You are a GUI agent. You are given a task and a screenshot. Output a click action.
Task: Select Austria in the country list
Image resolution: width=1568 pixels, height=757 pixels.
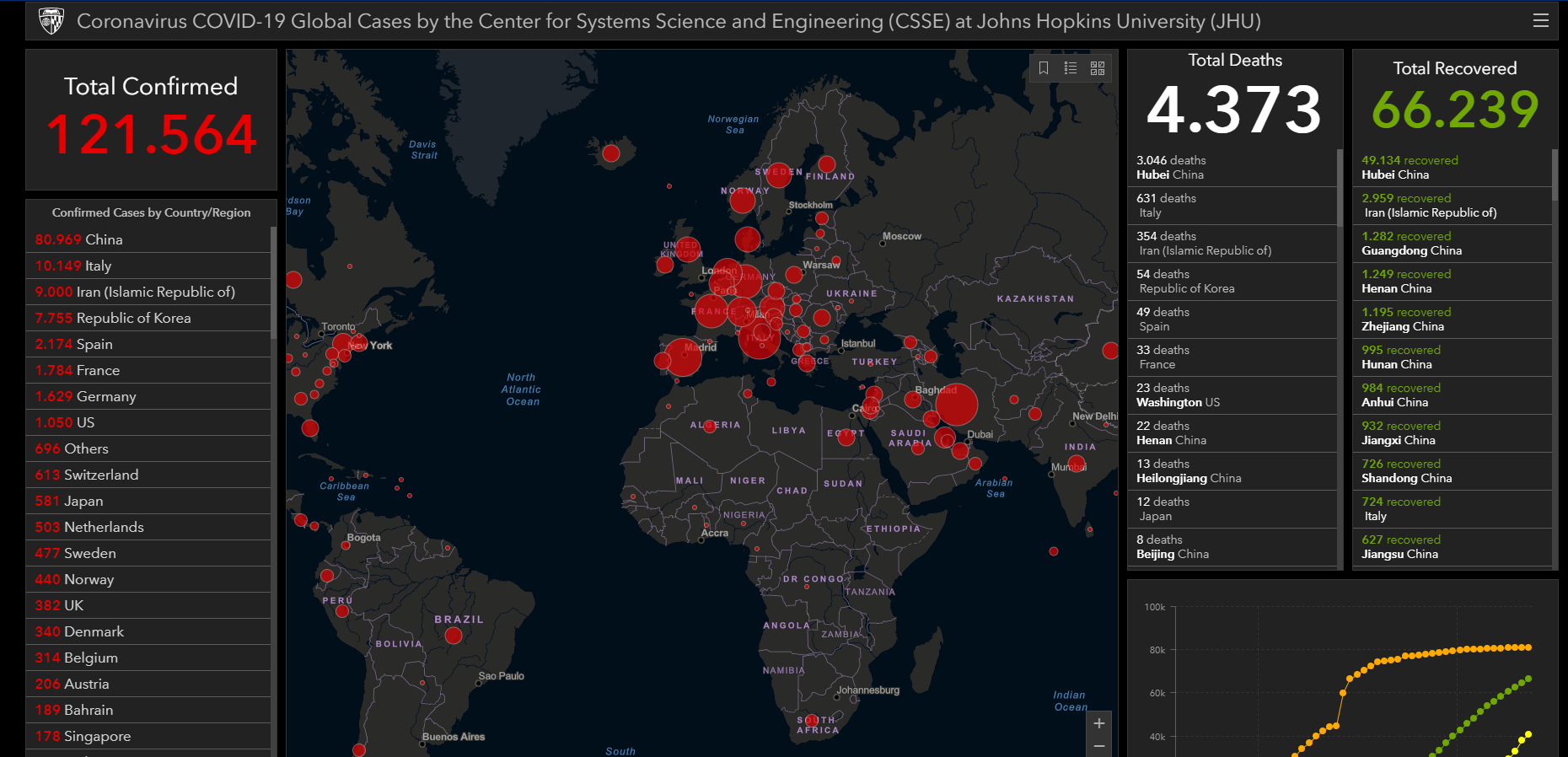(148, 684)
